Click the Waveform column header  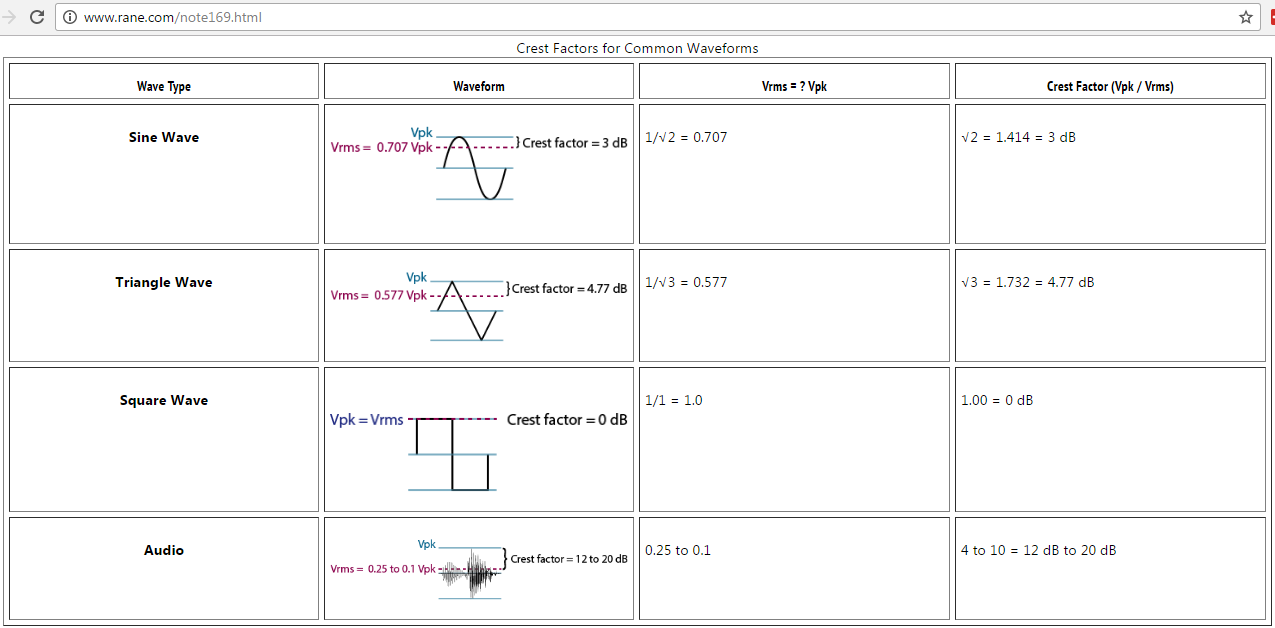(x=479, y=86)
